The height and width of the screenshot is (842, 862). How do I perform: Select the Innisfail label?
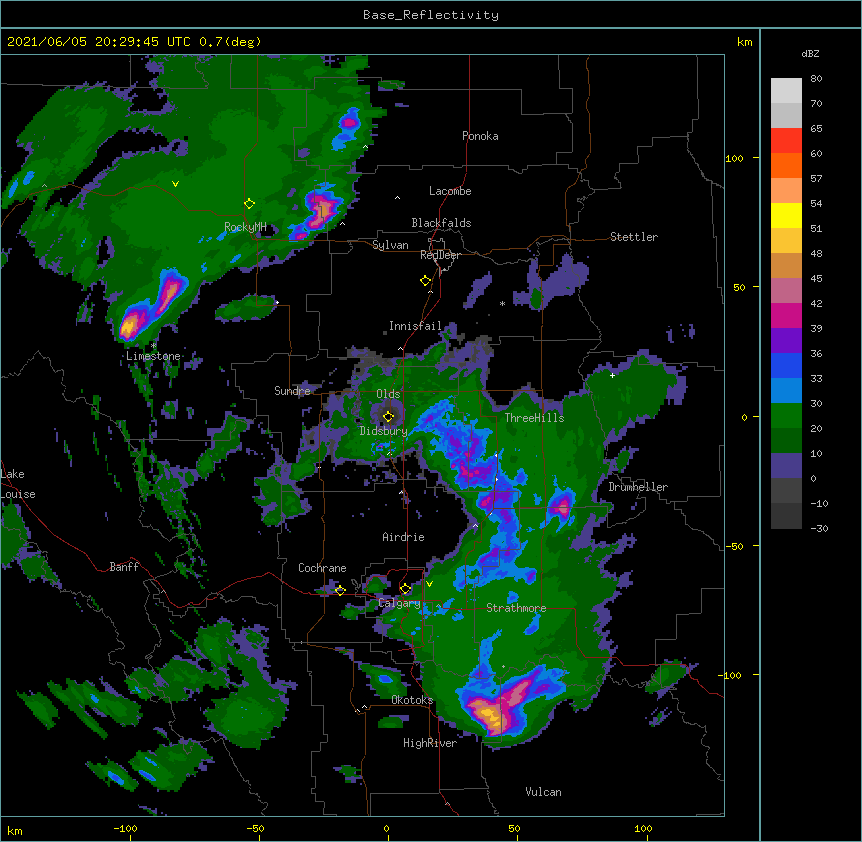415,326
